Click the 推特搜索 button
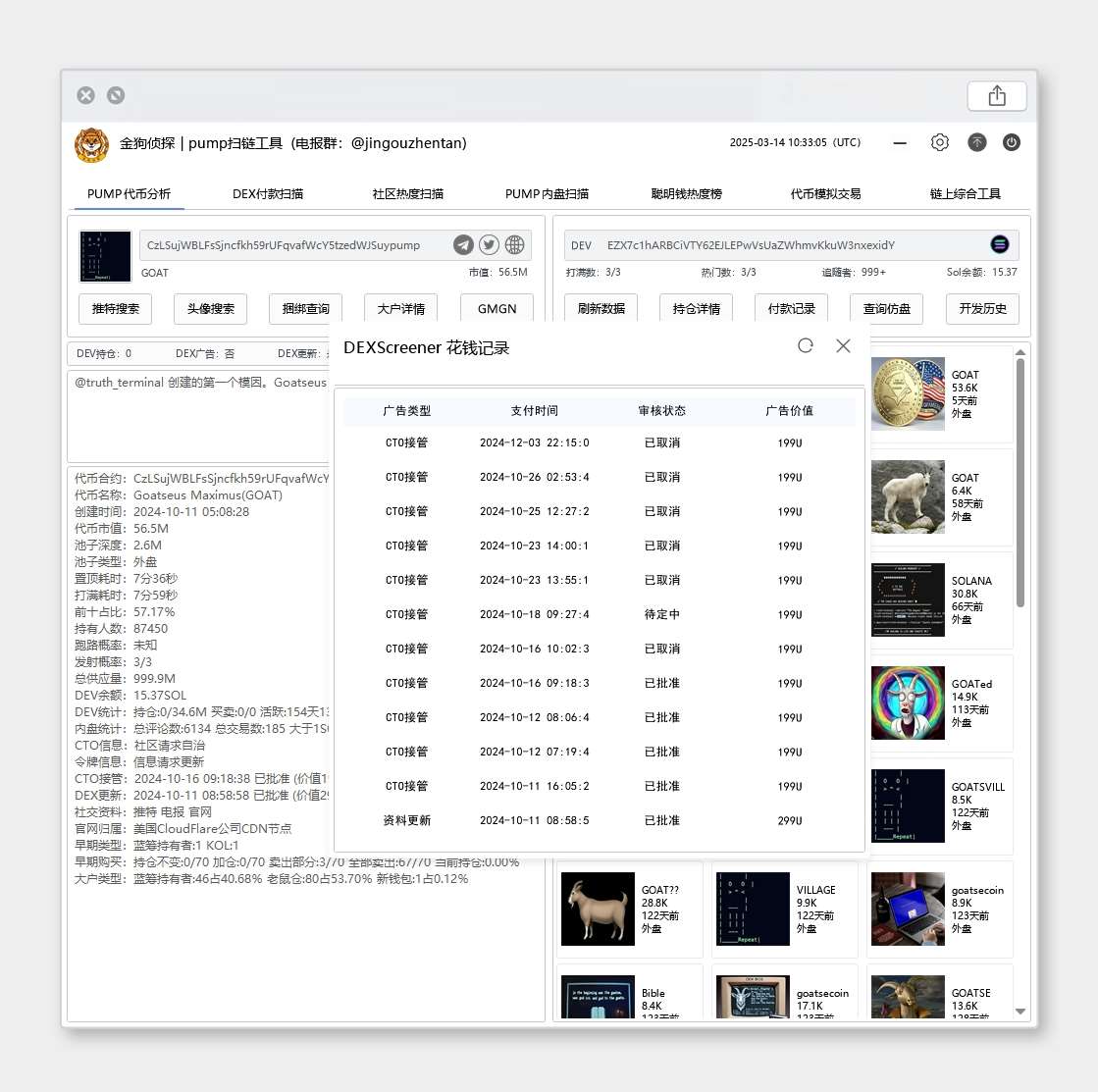 (116, 309)
